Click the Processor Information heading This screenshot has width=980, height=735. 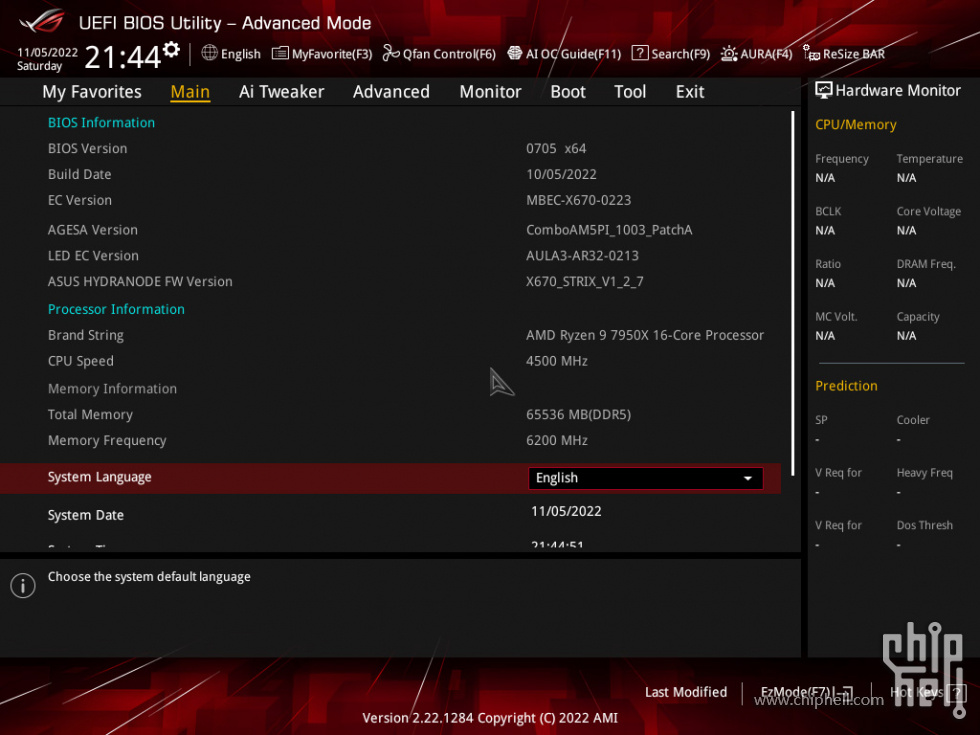[116, 309]
